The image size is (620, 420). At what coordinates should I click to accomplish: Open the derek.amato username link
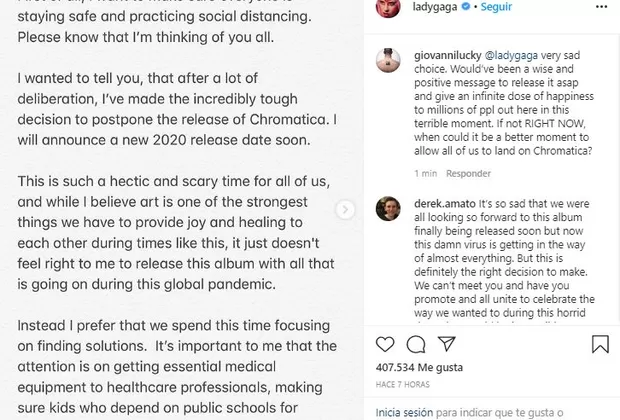(x=438, y=200)
